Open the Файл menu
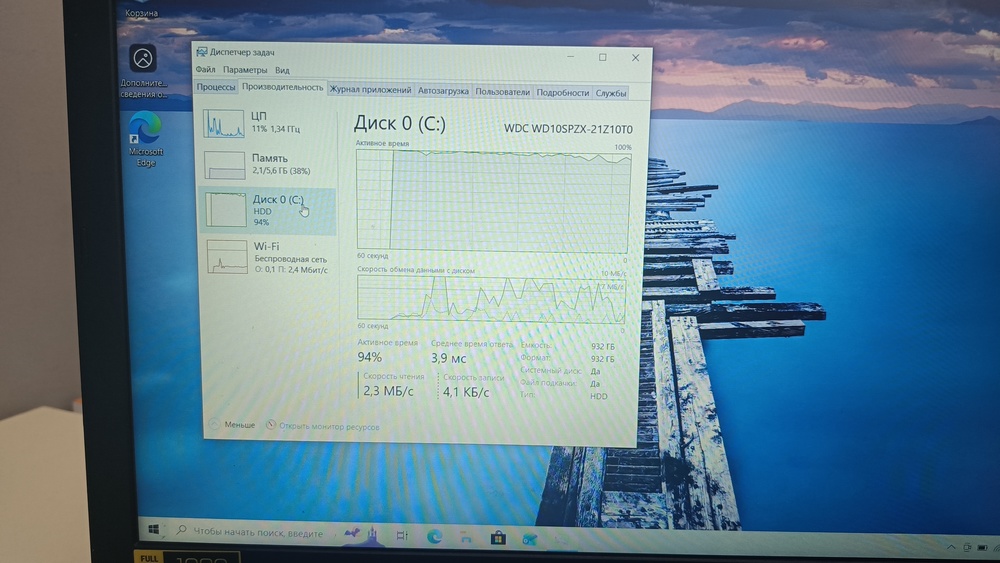The height and width of the screenshot is (563, 1000). (205, 70)
